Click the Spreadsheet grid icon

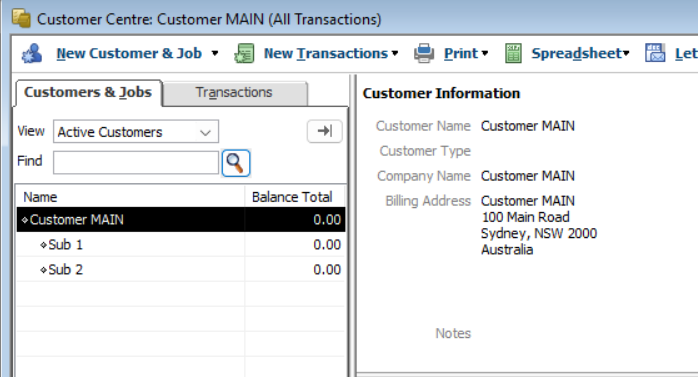tap(513, 53)
